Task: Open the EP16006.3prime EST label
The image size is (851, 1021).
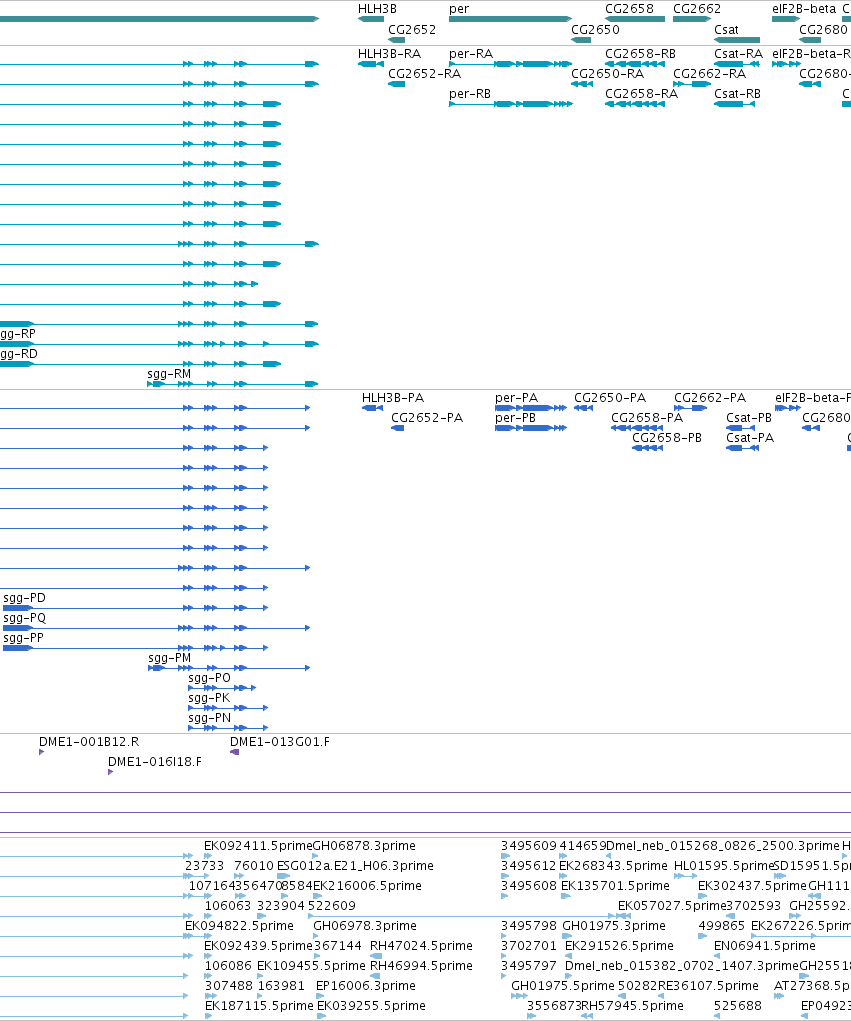Action: coord(366,986)
